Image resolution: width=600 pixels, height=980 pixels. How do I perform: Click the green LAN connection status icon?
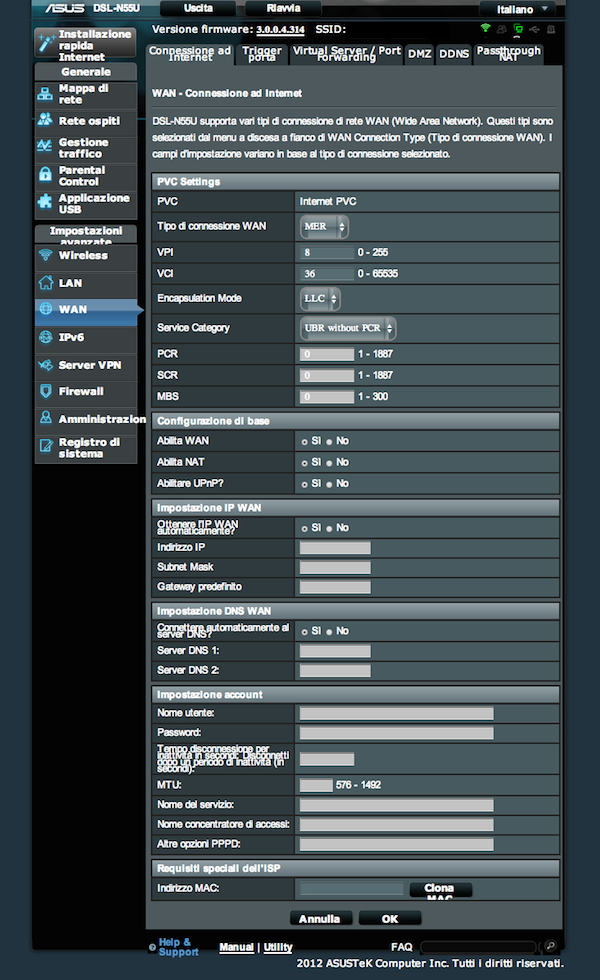point(518,29)
